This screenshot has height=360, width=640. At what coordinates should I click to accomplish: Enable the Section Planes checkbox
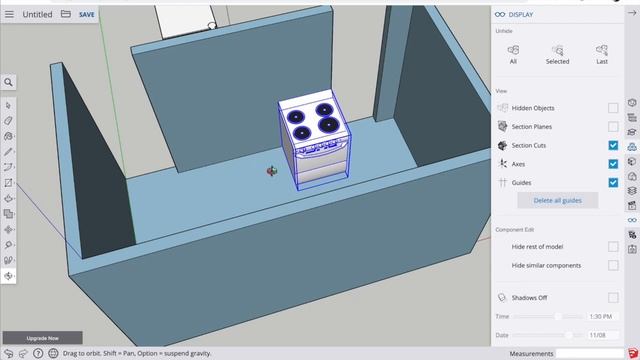[613, 127]
